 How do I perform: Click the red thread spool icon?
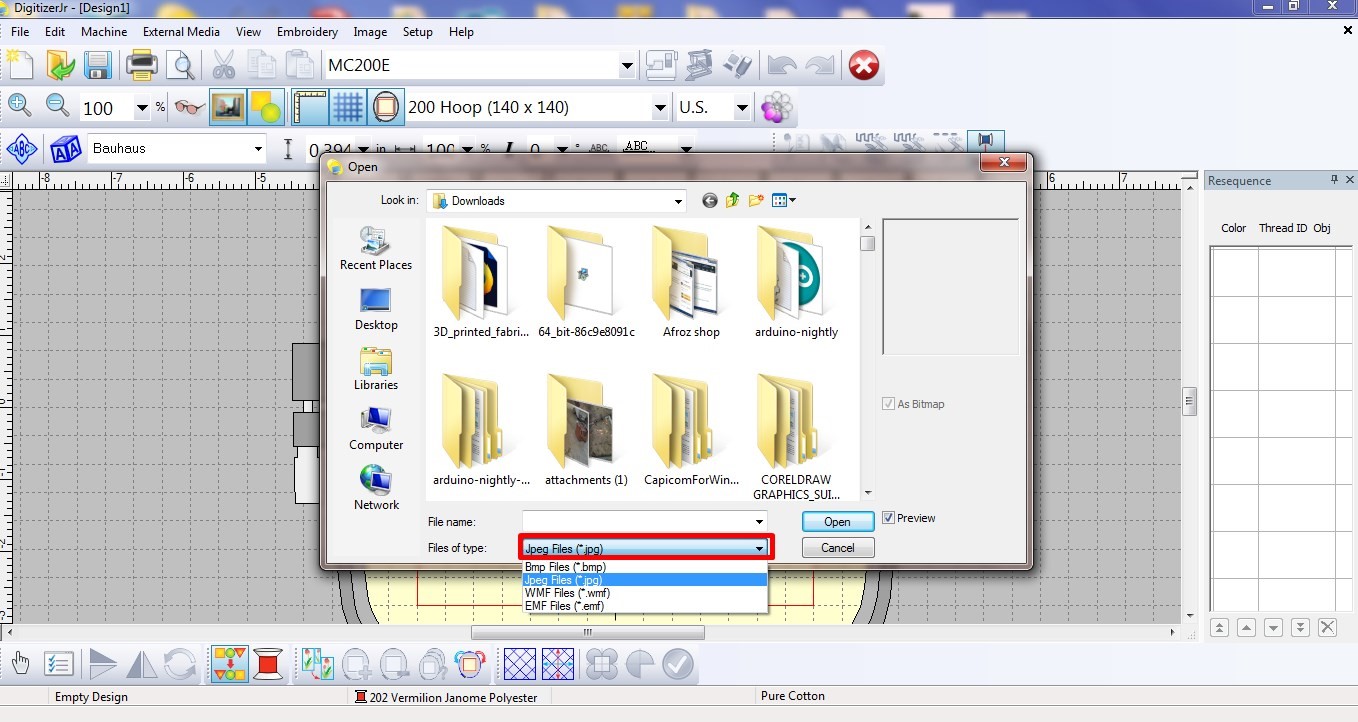[268, 663]
